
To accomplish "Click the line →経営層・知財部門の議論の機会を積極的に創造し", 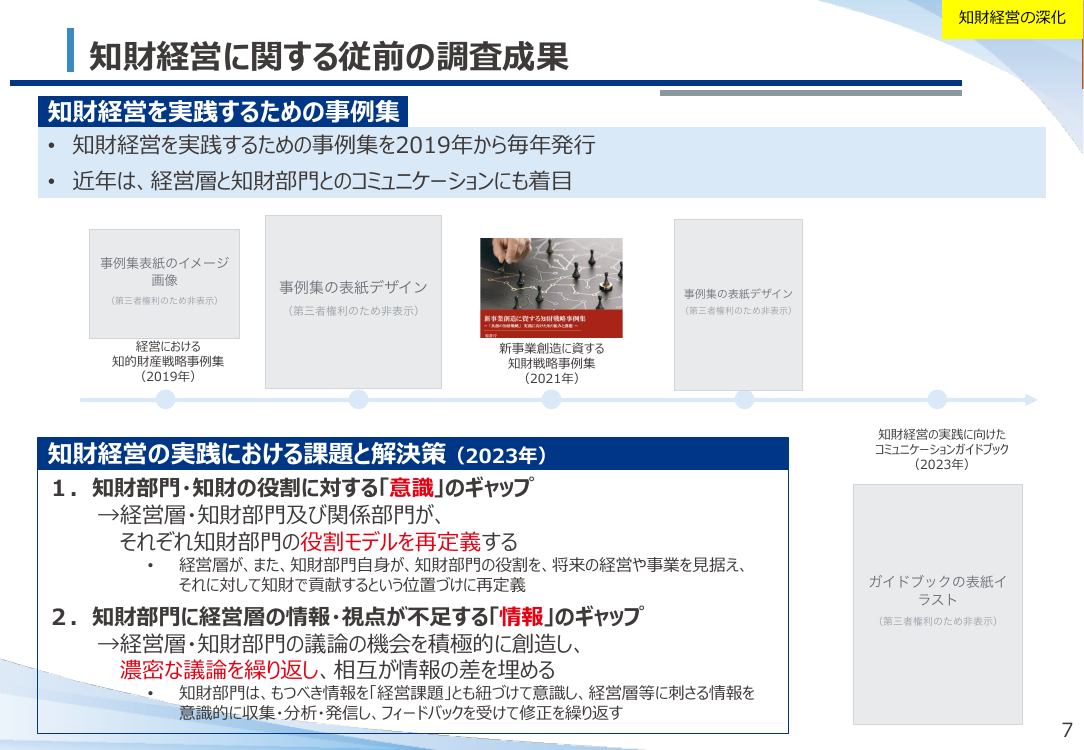I will tap(339, 644).
